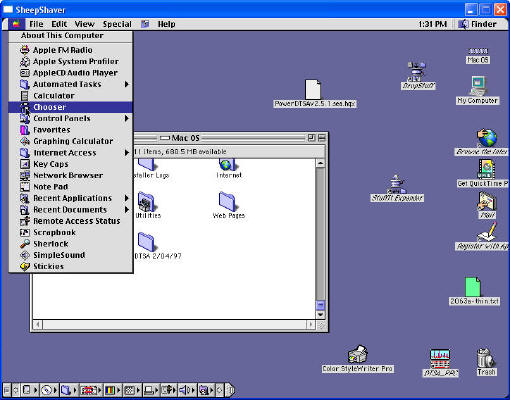Open the File menu
510x400 pixels.
[36, 24]
